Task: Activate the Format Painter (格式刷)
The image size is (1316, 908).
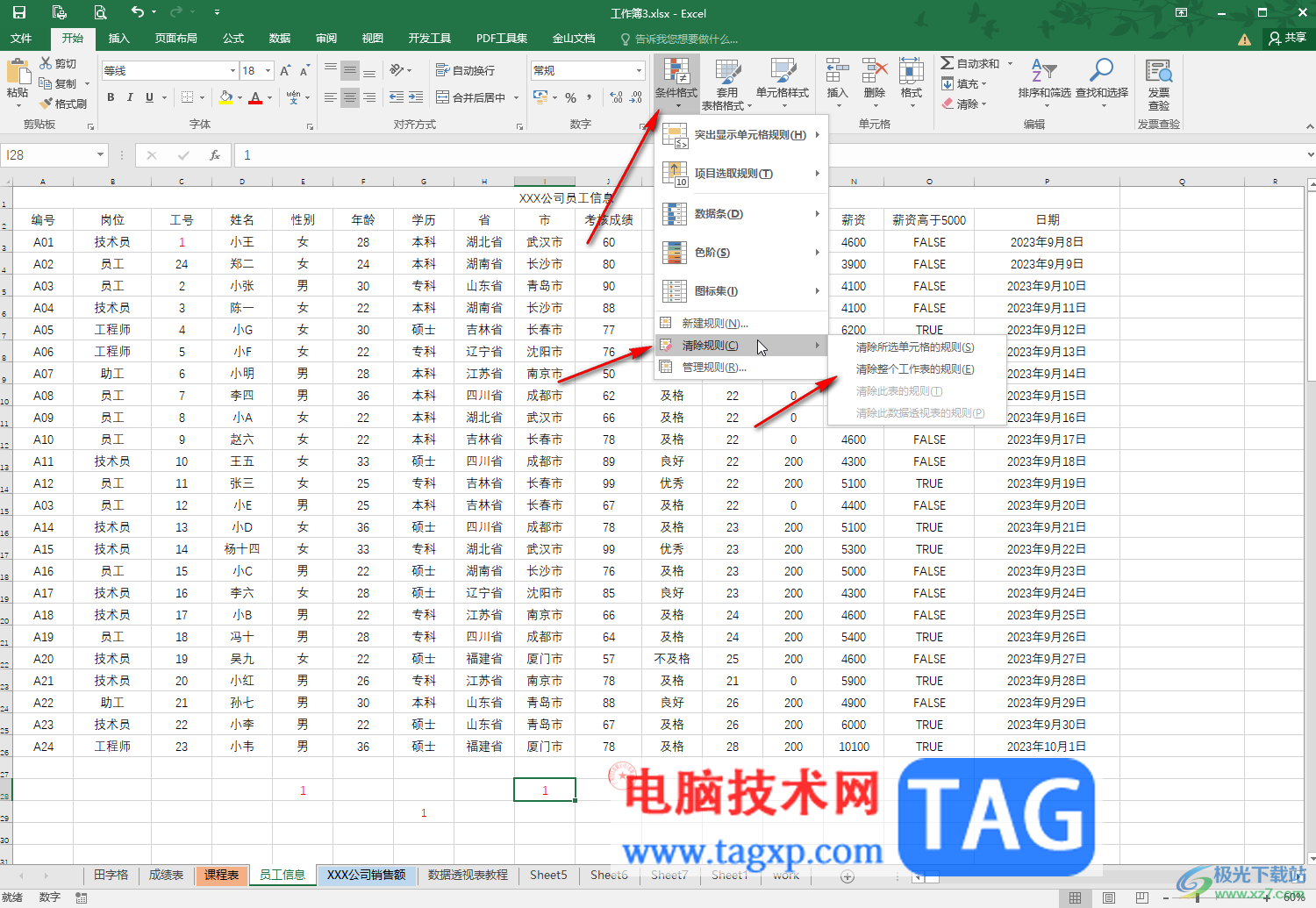Action: tap(63, 104)
